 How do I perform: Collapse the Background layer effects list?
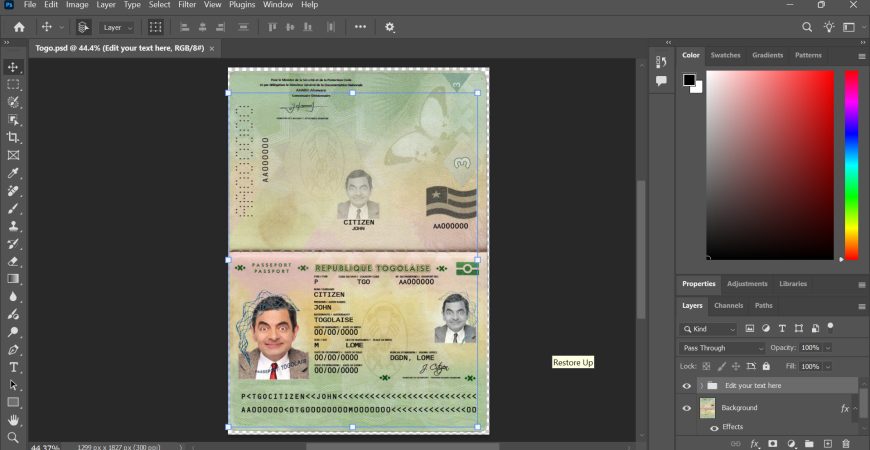855,408
